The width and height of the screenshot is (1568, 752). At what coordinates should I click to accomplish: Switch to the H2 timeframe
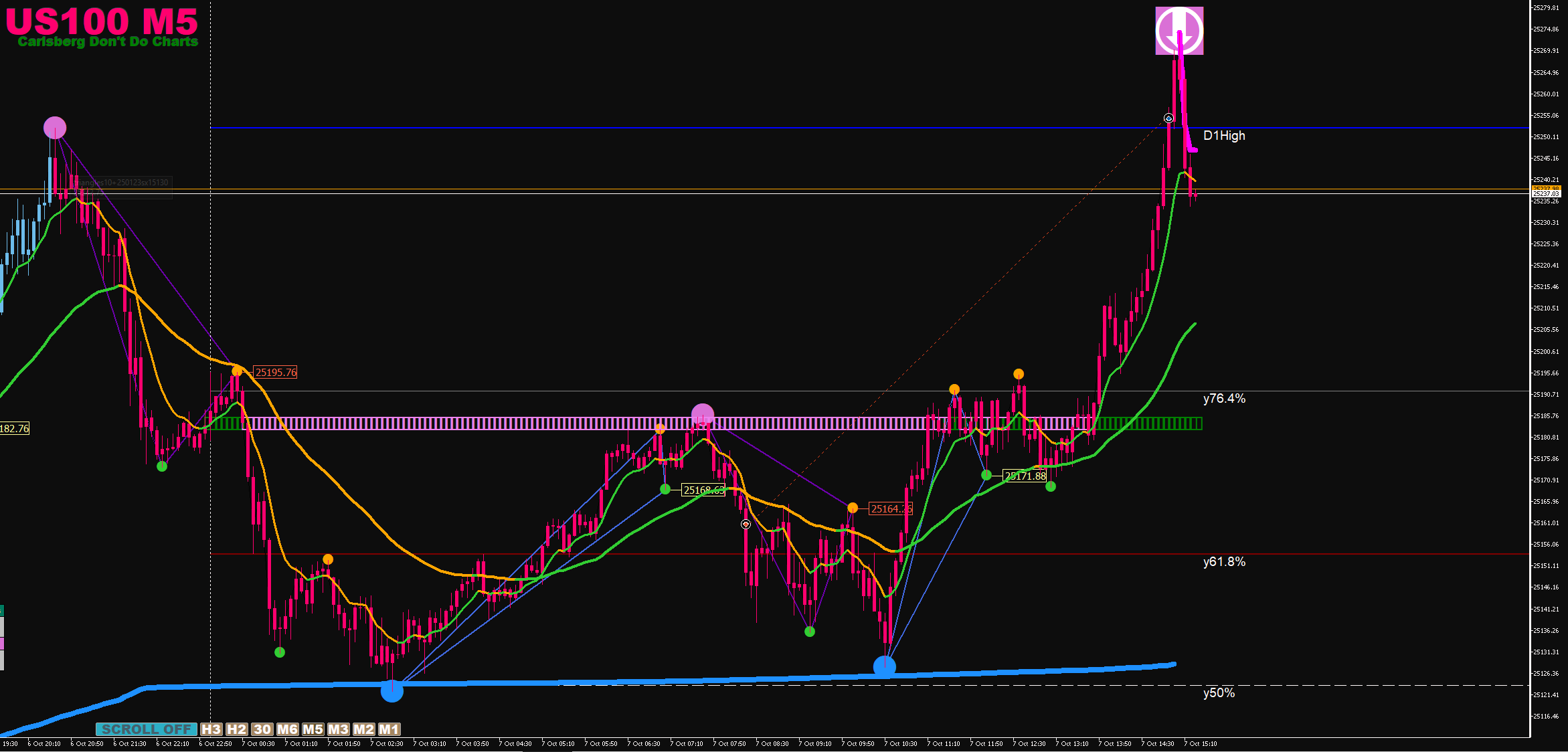click(236, 729)
